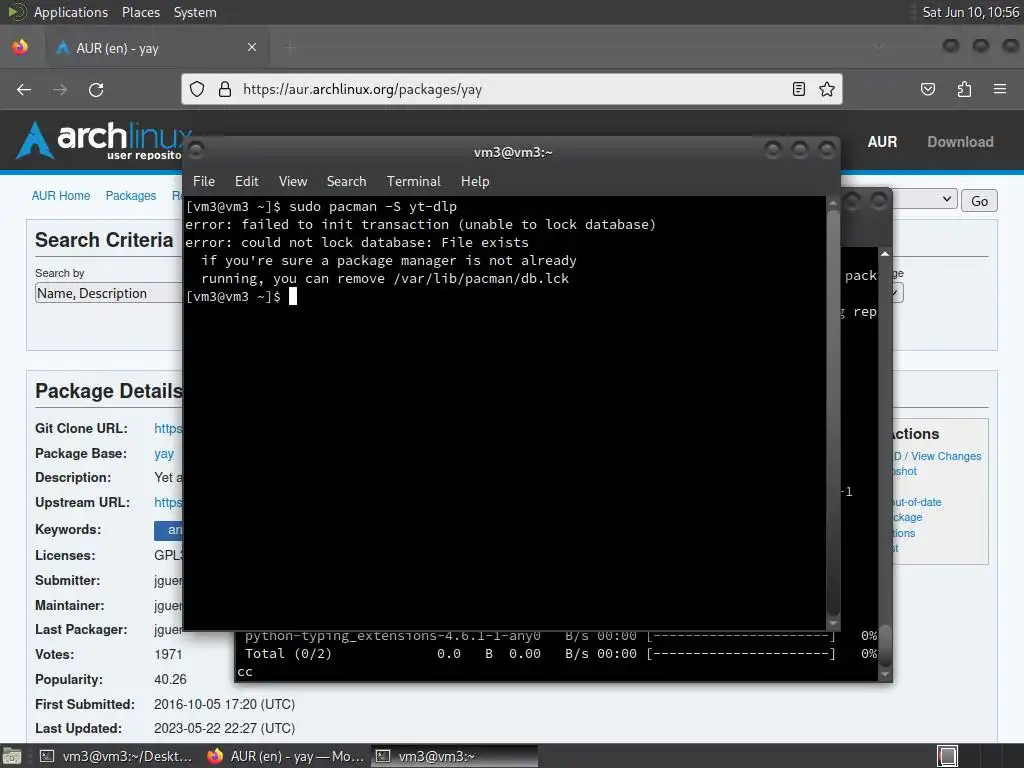Viewport: 1024px width, 768px height.
Task: Open the Terminal menu in terminal menubar
Action: 413,182
